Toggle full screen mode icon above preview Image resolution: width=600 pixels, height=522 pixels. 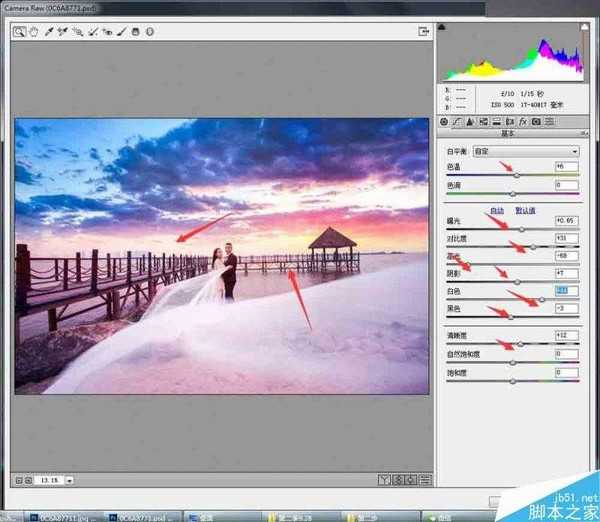click(424, 31)
